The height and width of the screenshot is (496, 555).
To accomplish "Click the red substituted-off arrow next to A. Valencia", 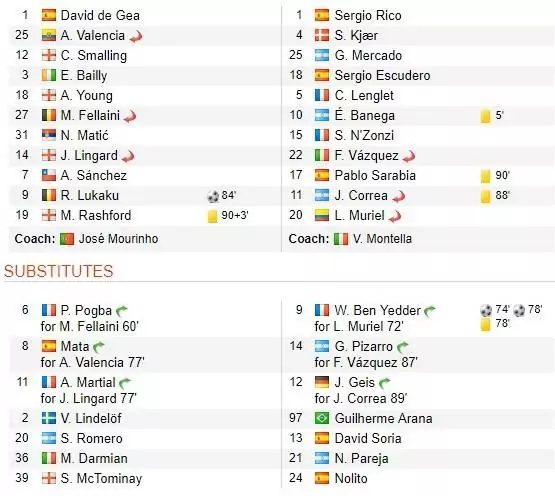I will [x=136, y=36].
